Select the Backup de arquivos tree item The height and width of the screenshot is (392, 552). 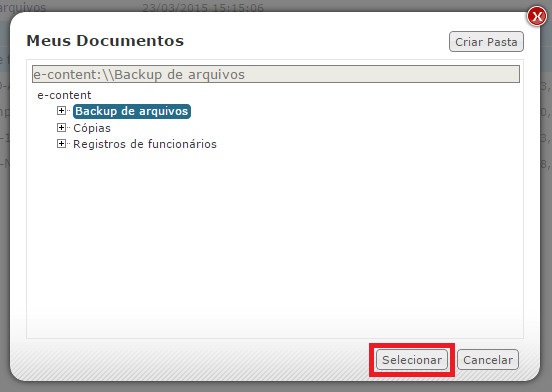(132, 111)
